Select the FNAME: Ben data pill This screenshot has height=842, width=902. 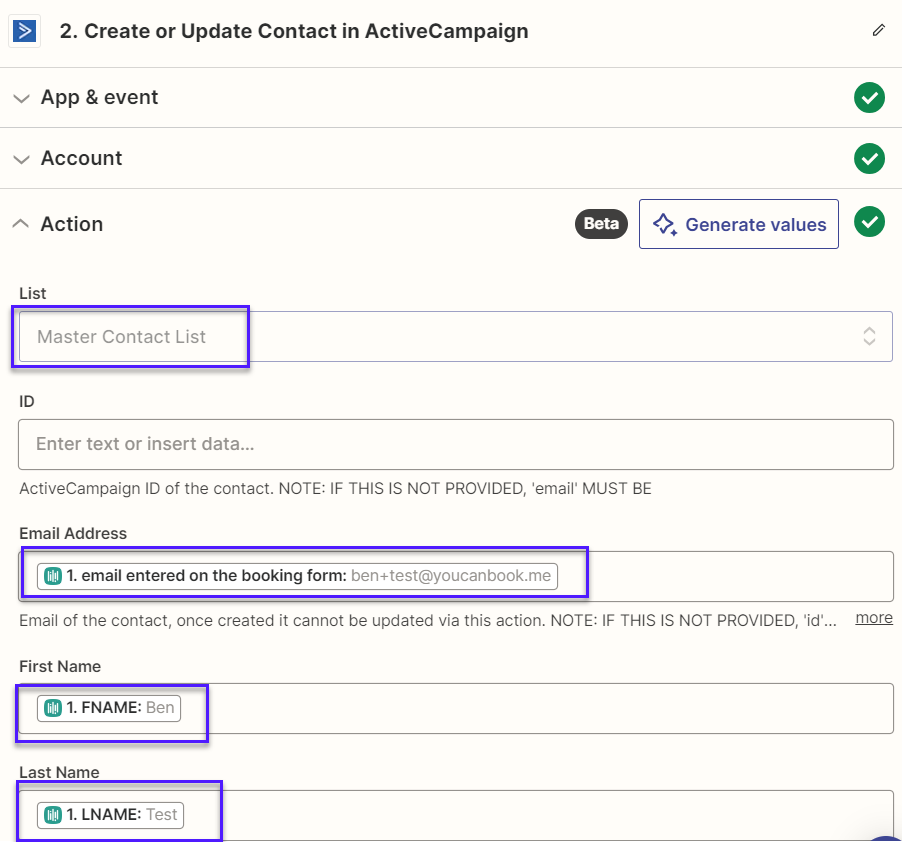coord(109,707)
